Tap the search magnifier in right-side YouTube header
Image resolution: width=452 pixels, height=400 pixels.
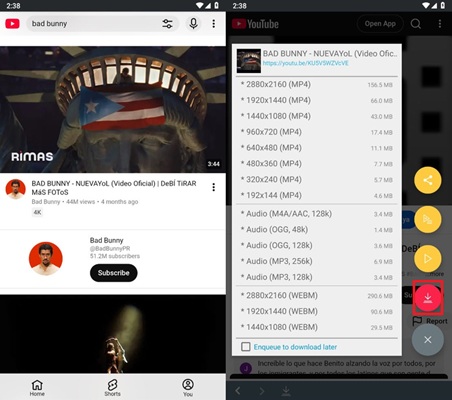coord(416,24)
